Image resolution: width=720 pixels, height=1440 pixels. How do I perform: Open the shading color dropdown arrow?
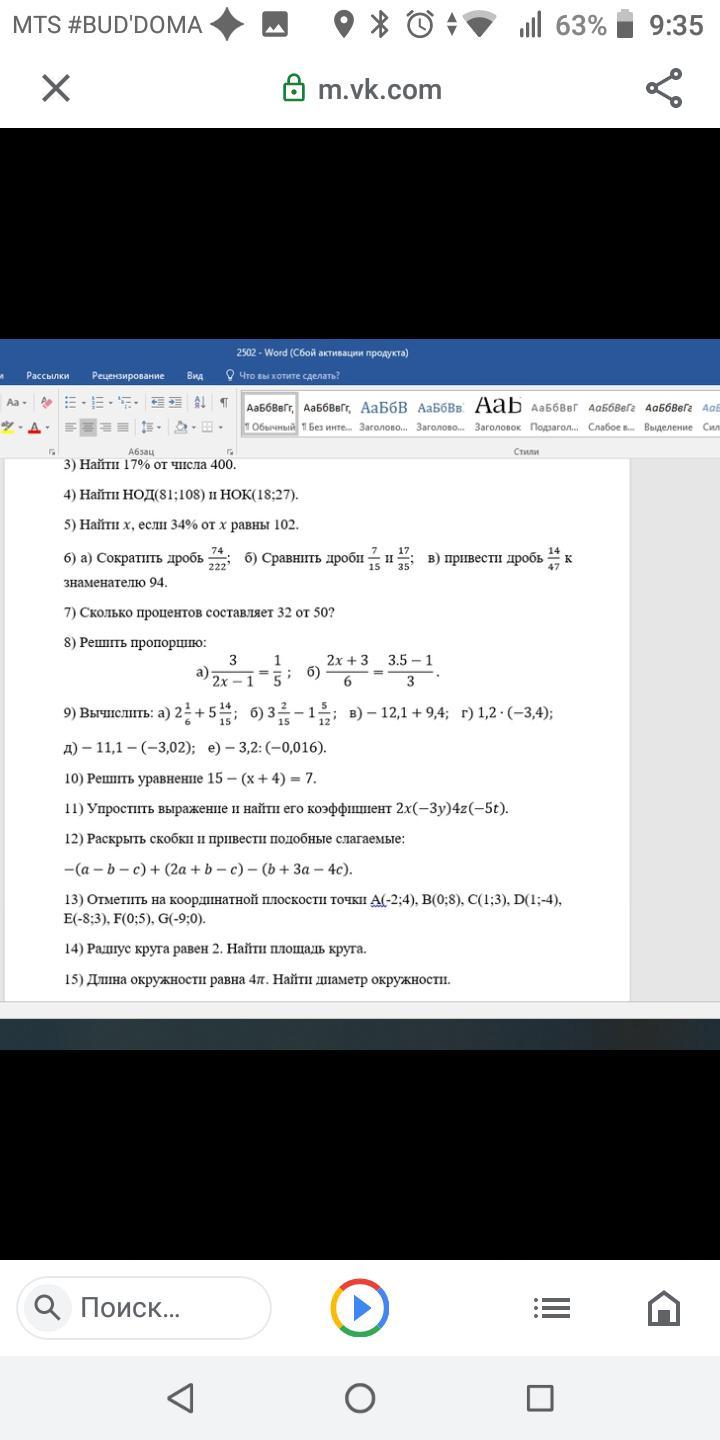coord(193,428)
